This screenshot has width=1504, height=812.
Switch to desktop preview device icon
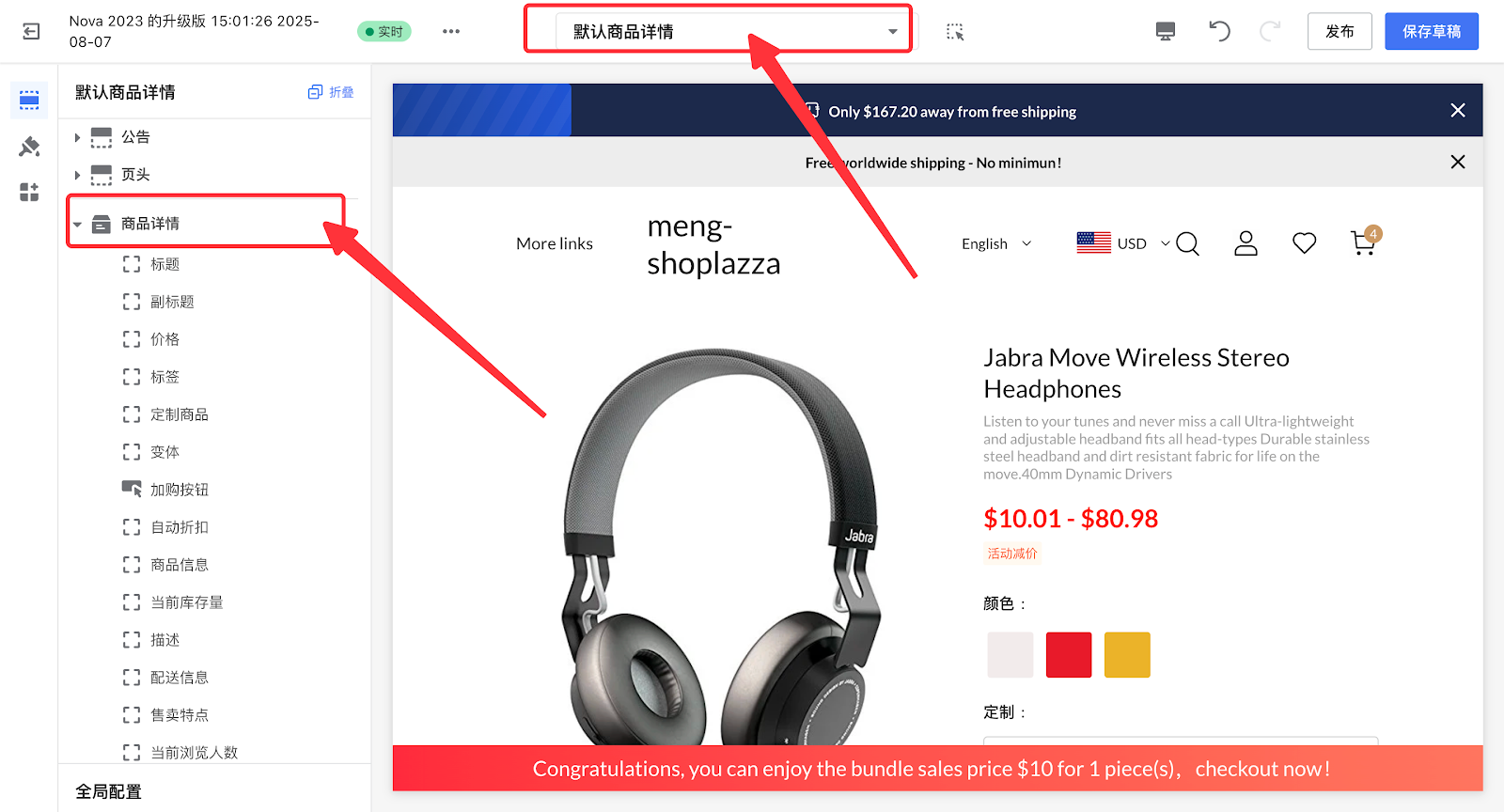[1166, 32]
